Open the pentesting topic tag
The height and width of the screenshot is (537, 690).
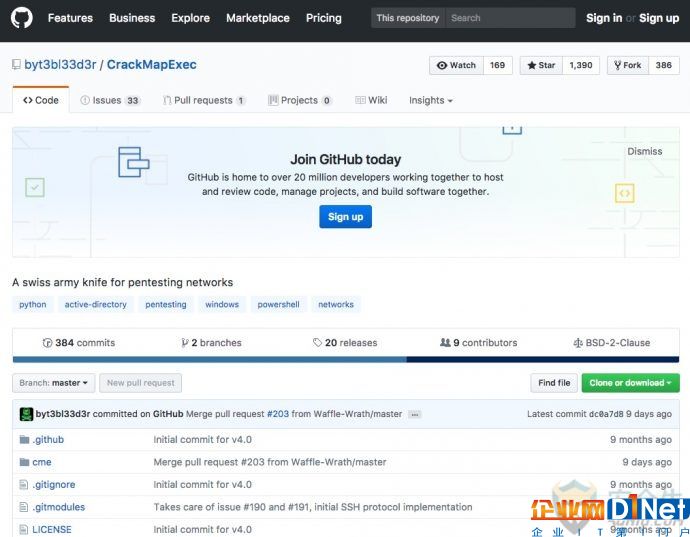click(x=166, y=304)
